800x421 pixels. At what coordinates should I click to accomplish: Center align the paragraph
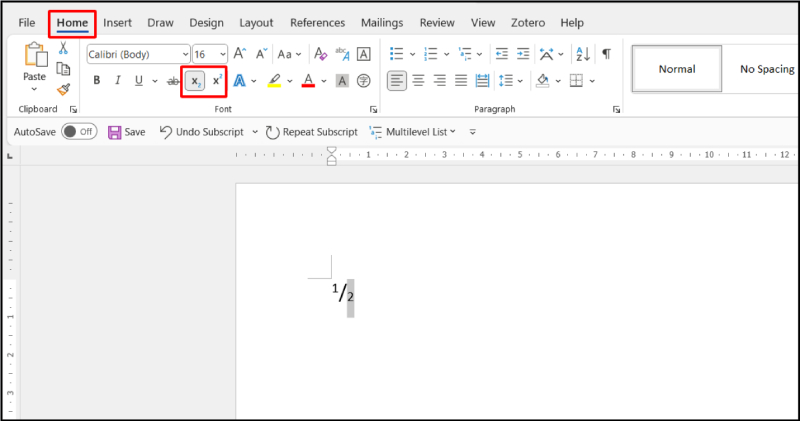[x=419, y=81]
